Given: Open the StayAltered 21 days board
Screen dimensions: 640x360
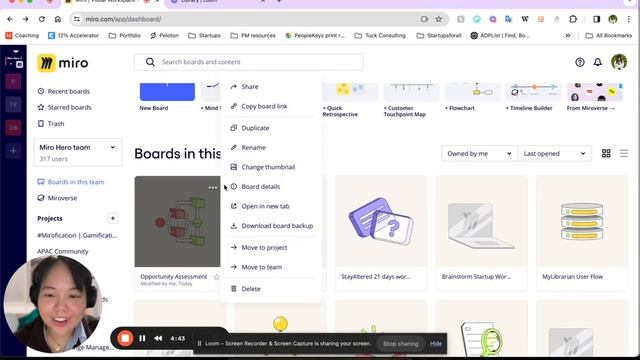Looking at the screenshot, I should click(381, 233).
